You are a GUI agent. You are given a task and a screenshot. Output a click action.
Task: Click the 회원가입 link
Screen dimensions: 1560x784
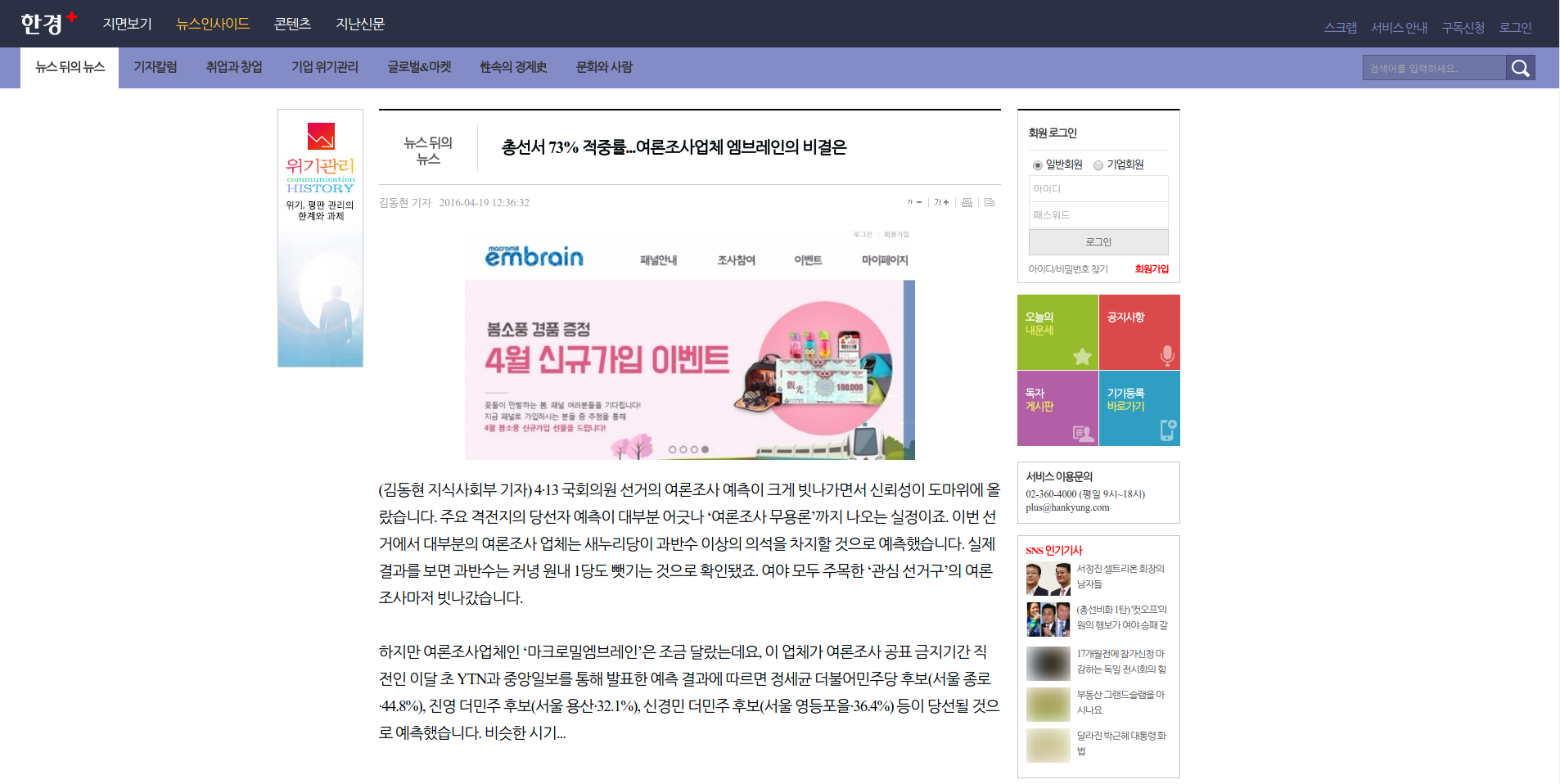click(x=1152, y=269)
